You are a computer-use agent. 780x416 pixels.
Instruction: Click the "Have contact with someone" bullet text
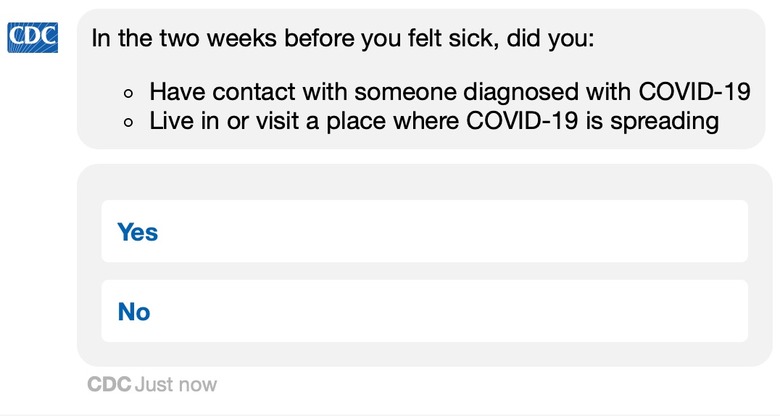[x=280, y=93]
